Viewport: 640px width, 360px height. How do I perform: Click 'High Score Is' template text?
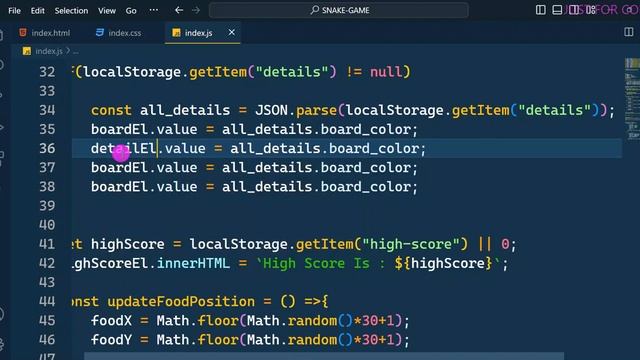pyautogui.click(x=316, y=263)
